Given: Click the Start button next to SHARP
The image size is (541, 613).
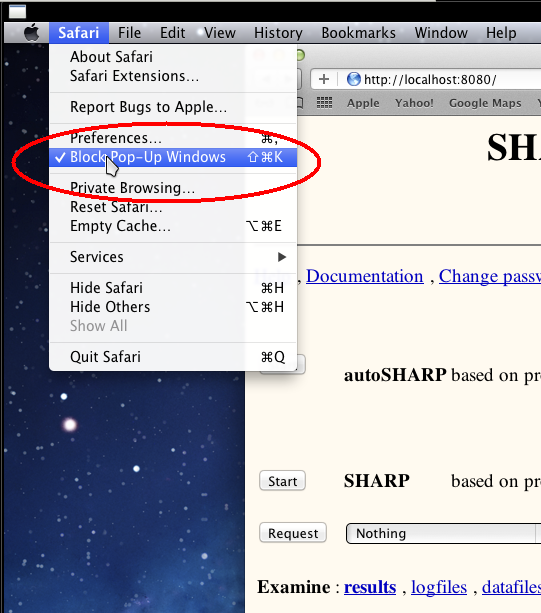Looking at the screenshot, I should tap(283, 481).
